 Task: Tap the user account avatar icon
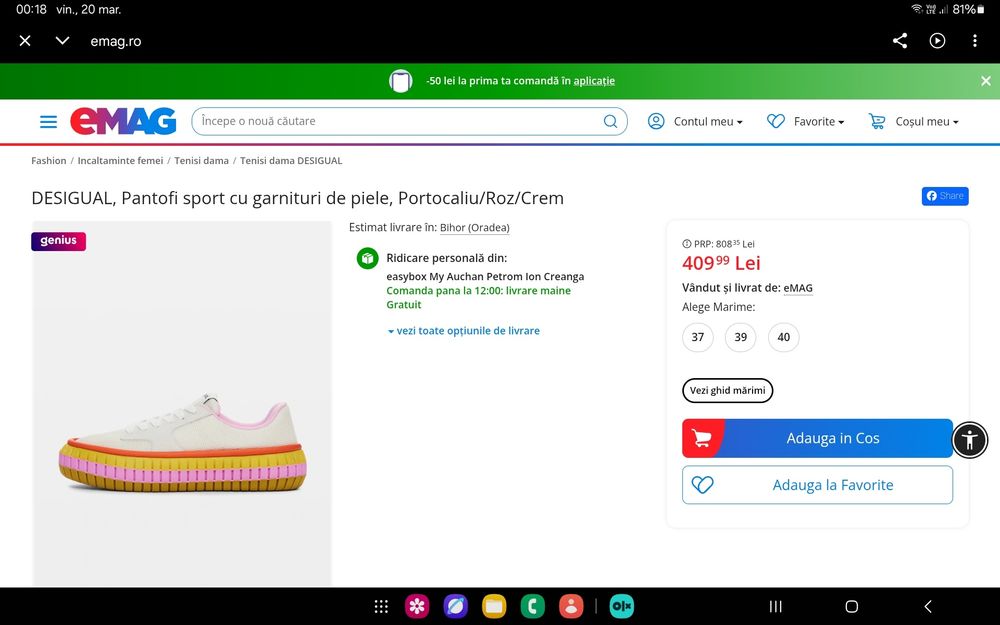(656, 121)
